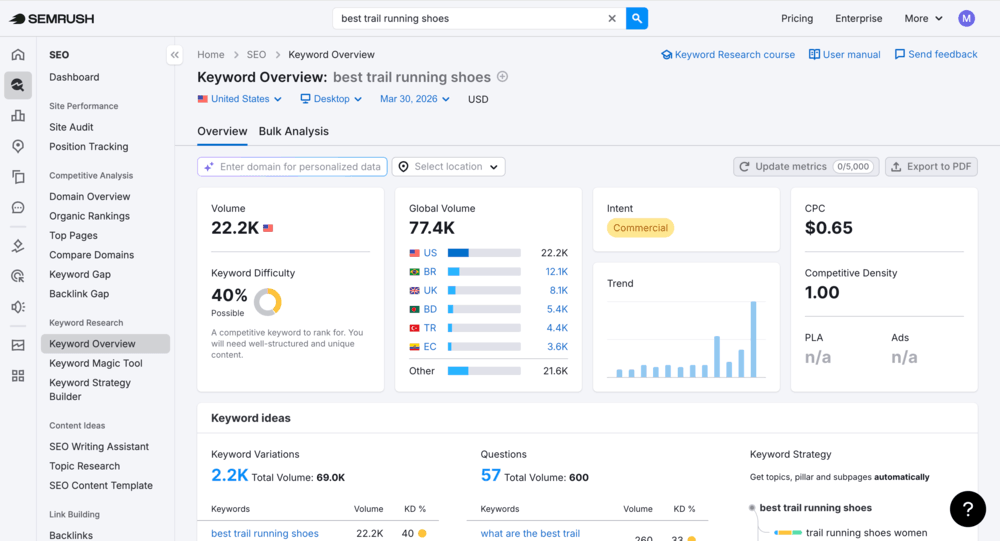
Task: Open the 'best trail running shoes' keyword link
Action: [x=265, y=533]
